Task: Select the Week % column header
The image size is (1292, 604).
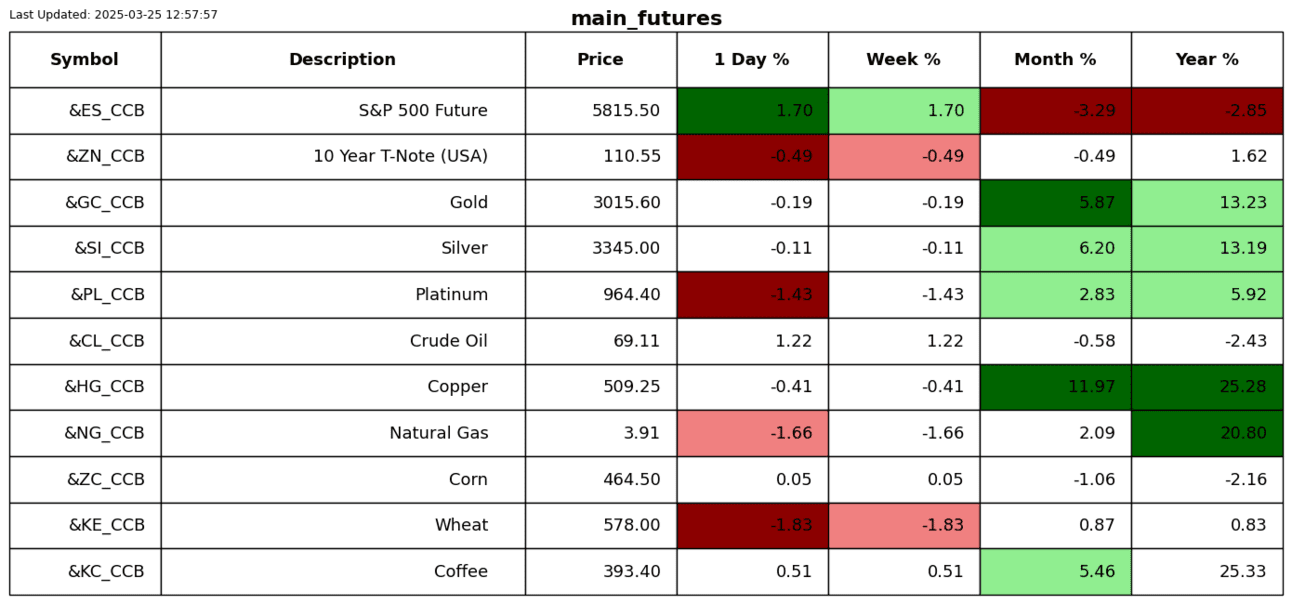Action: click(x=903, y=60)
